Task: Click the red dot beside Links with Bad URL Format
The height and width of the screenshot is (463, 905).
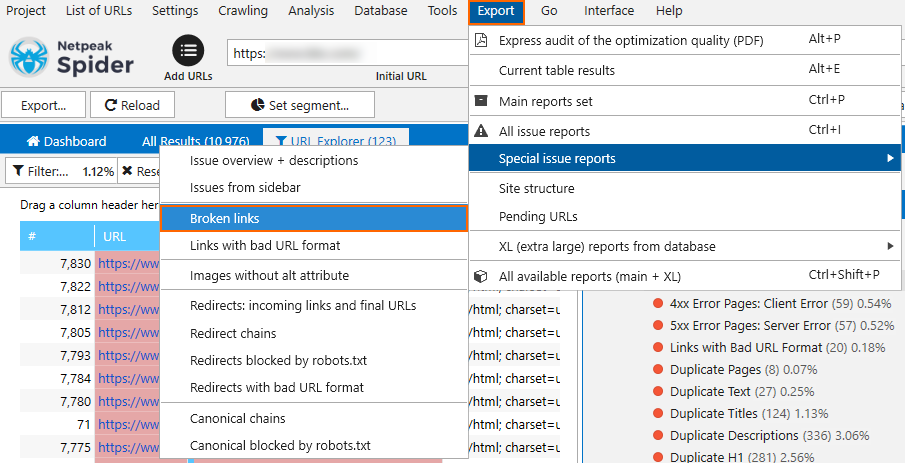Action: tap(657, 348)
